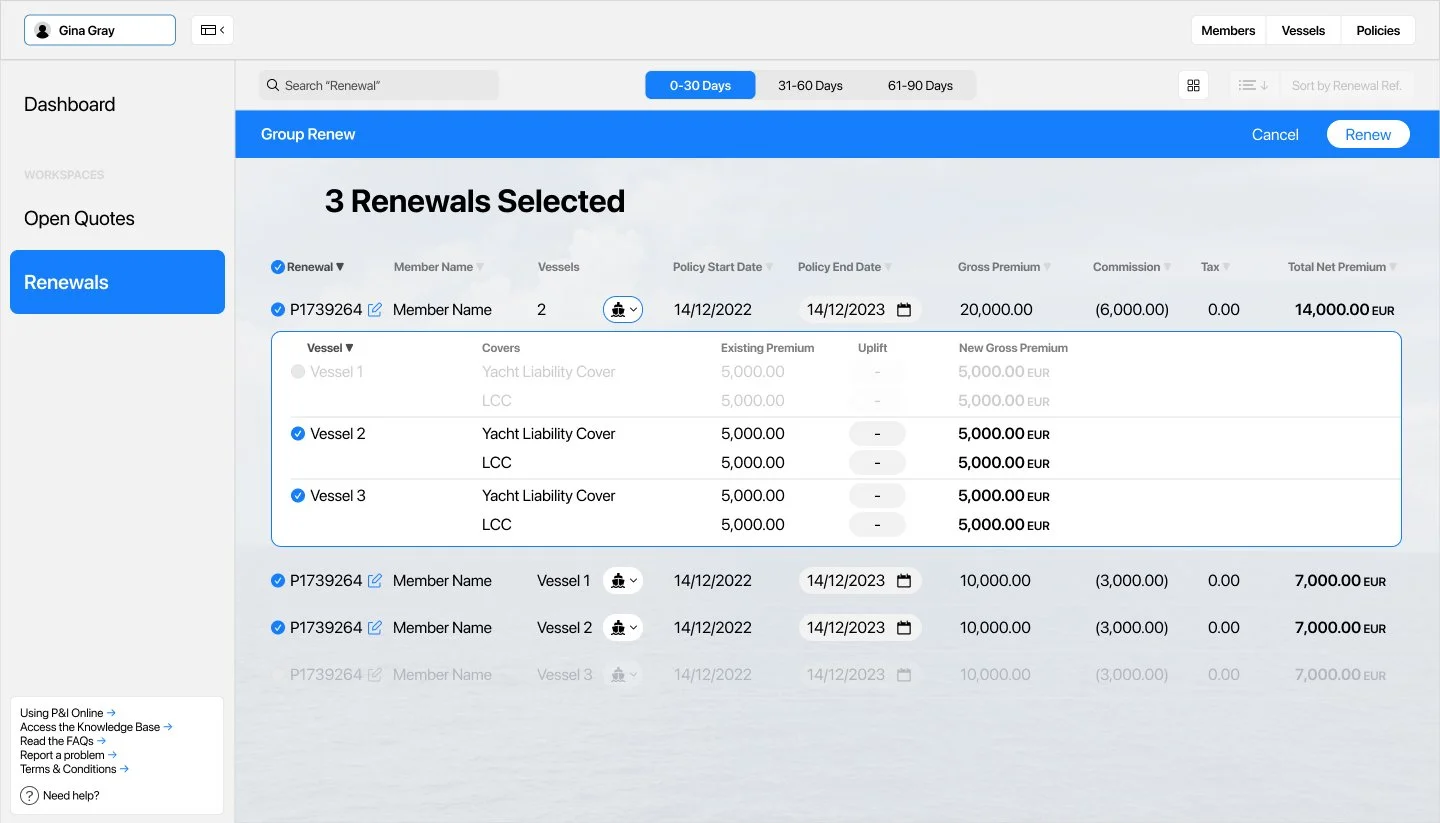The height and width of the screenshot is (823, 1440).
Task: Cancel the group renew
Action: [x=1275, y=134]
